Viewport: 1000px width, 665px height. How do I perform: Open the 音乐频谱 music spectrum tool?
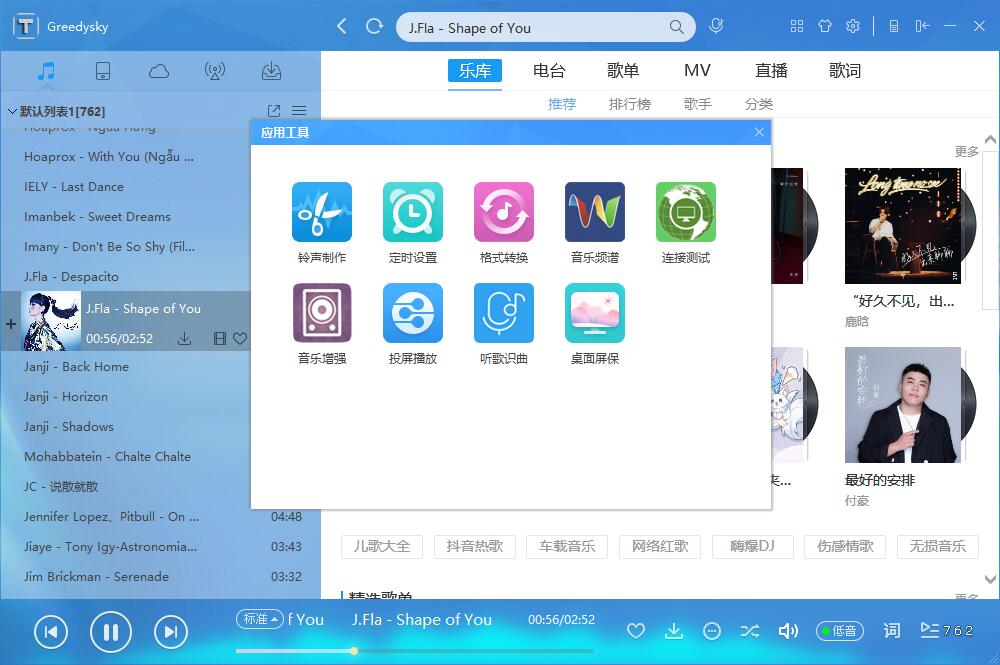594,212
